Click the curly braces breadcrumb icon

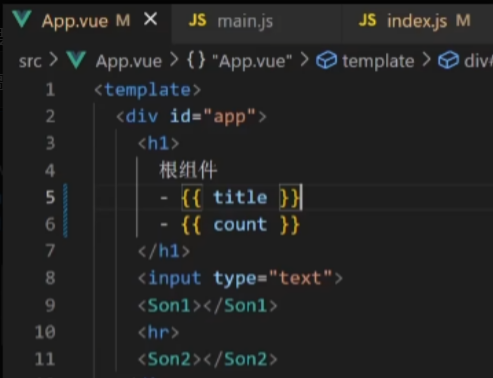tap(196, 61)
